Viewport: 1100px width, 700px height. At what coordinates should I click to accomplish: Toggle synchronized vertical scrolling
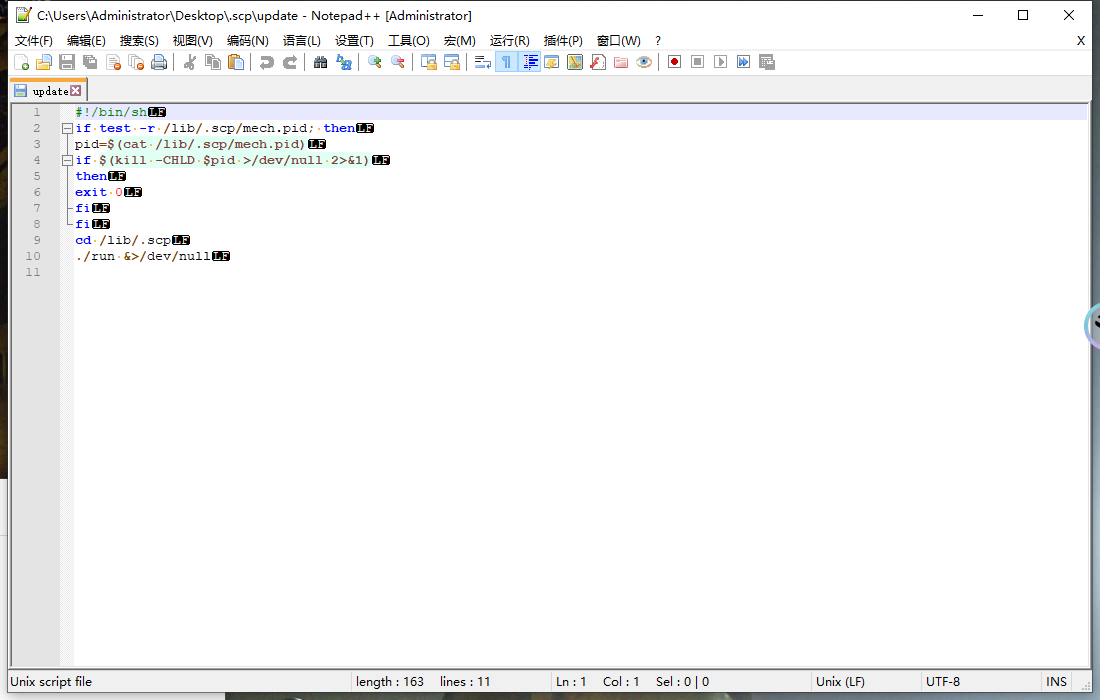click(x=429, y=62)
